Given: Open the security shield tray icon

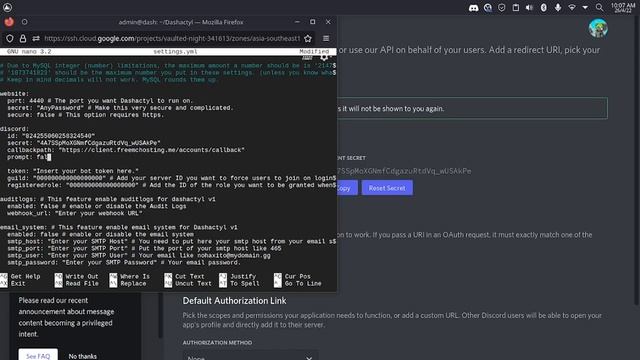Looking at the screenshot, I should (502, 7).
